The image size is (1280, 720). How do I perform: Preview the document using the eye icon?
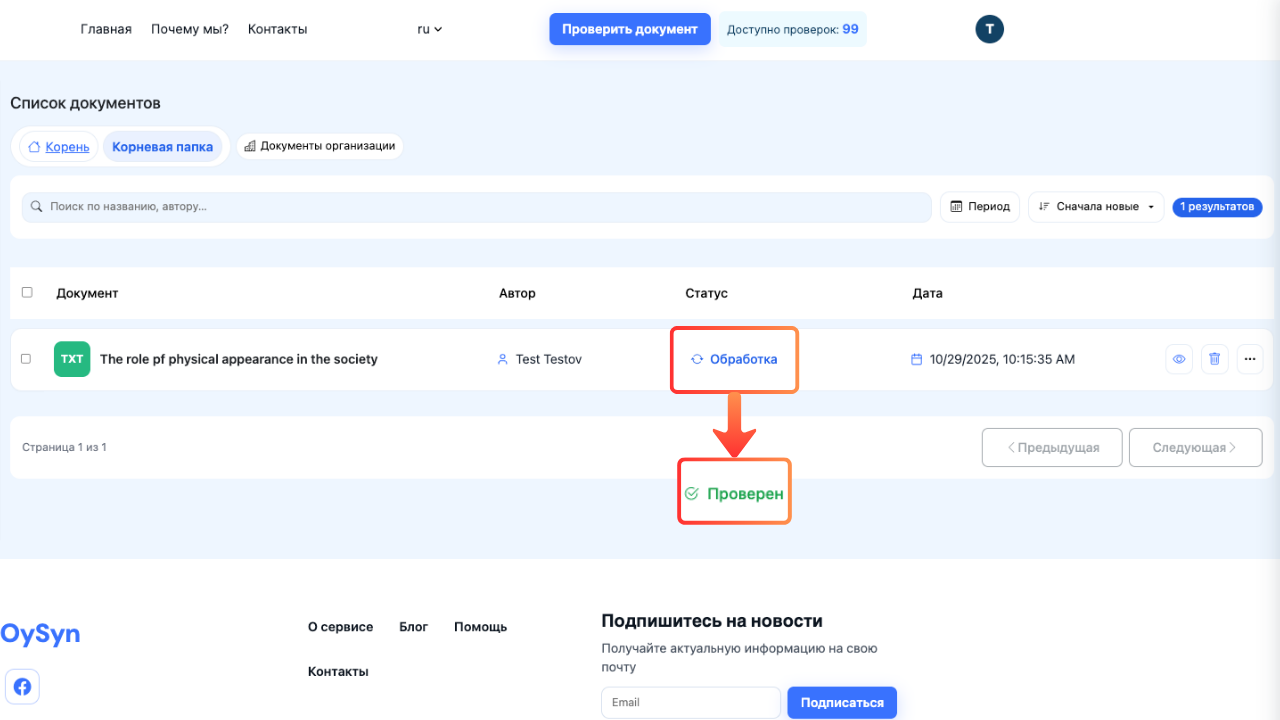(1179, 358)
